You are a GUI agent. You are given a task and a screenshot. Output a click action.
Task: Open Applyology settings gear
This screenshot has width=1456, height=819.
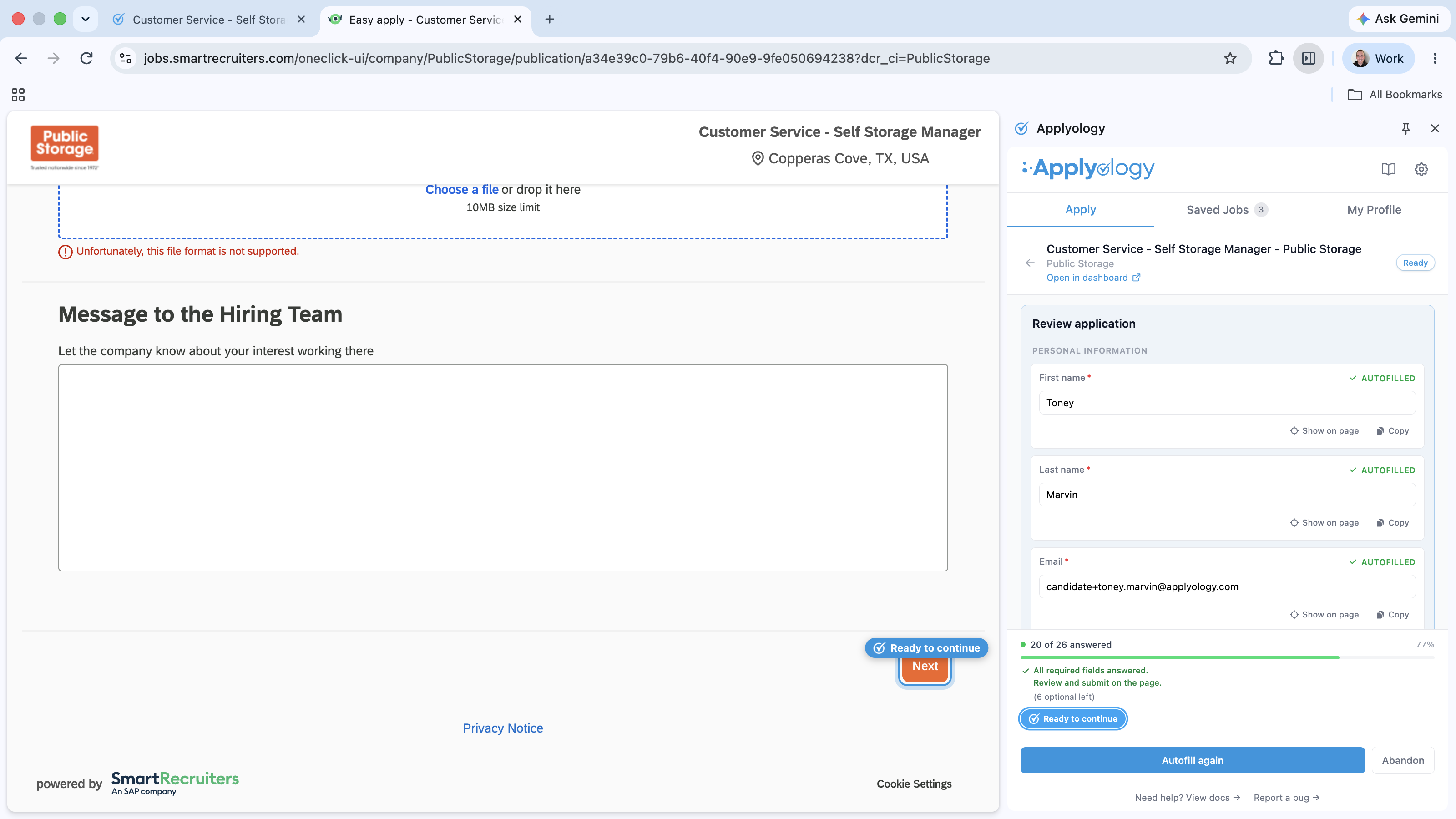pyautogui.click(x=1421, y=169)
